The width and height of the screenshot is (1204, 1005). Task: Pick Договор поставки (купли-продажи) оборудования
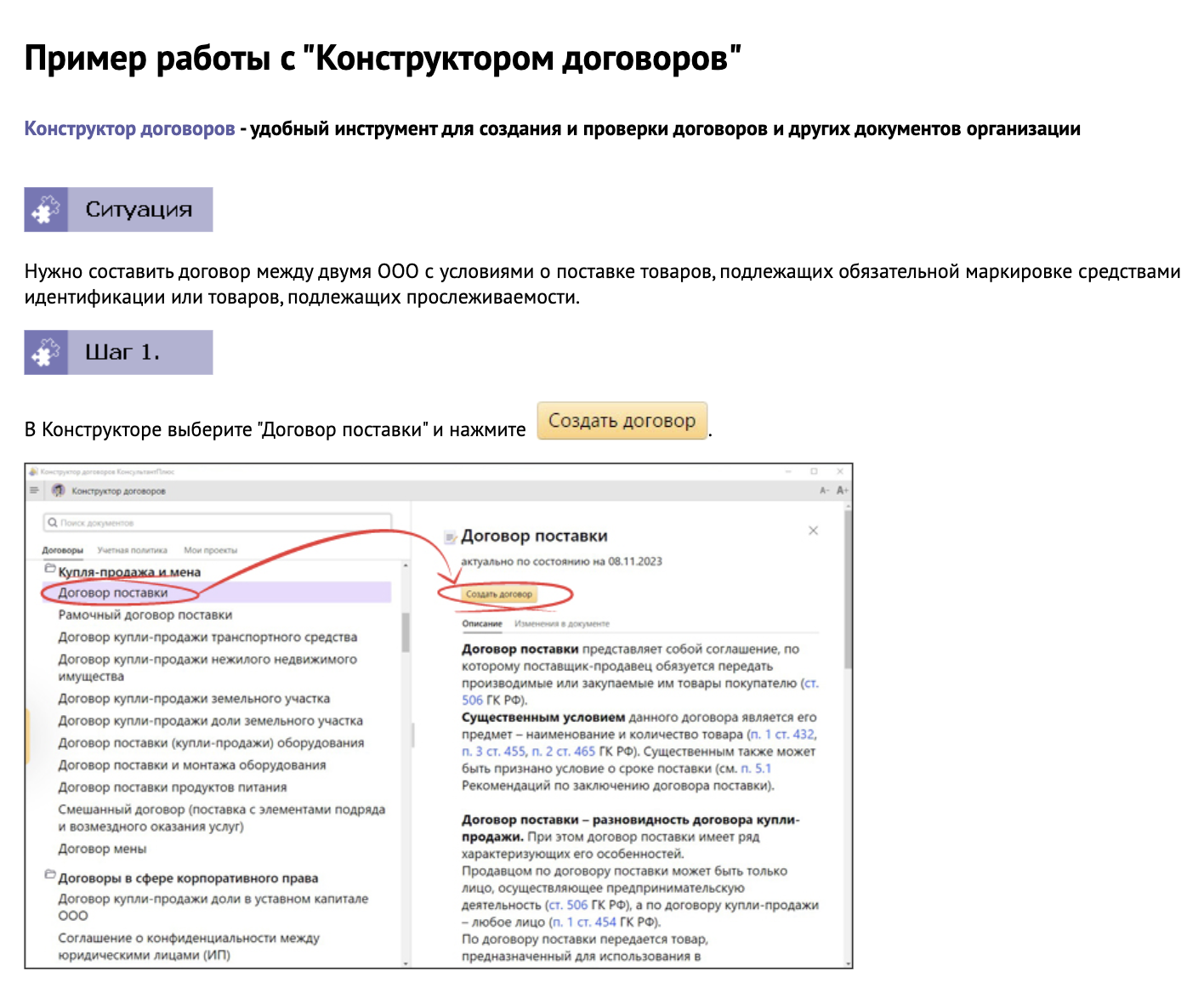coord(211,742)
